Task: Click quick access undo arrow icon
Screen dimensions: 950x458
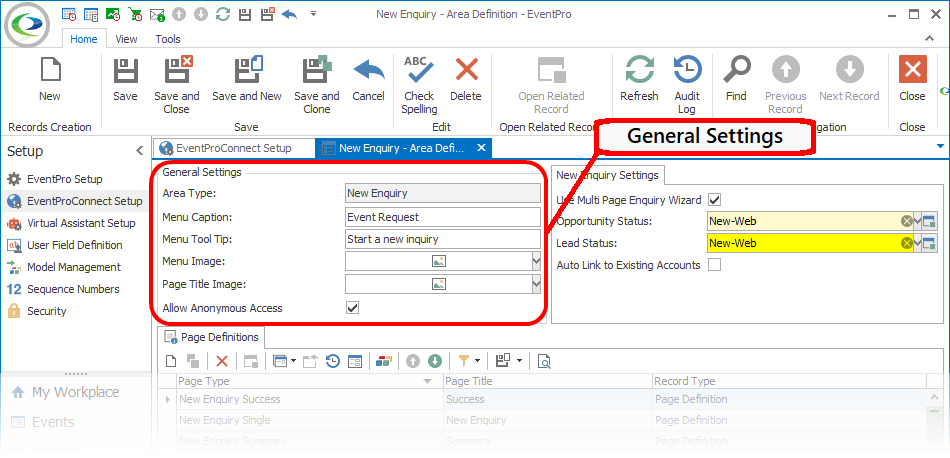Action: pos(289,14)
